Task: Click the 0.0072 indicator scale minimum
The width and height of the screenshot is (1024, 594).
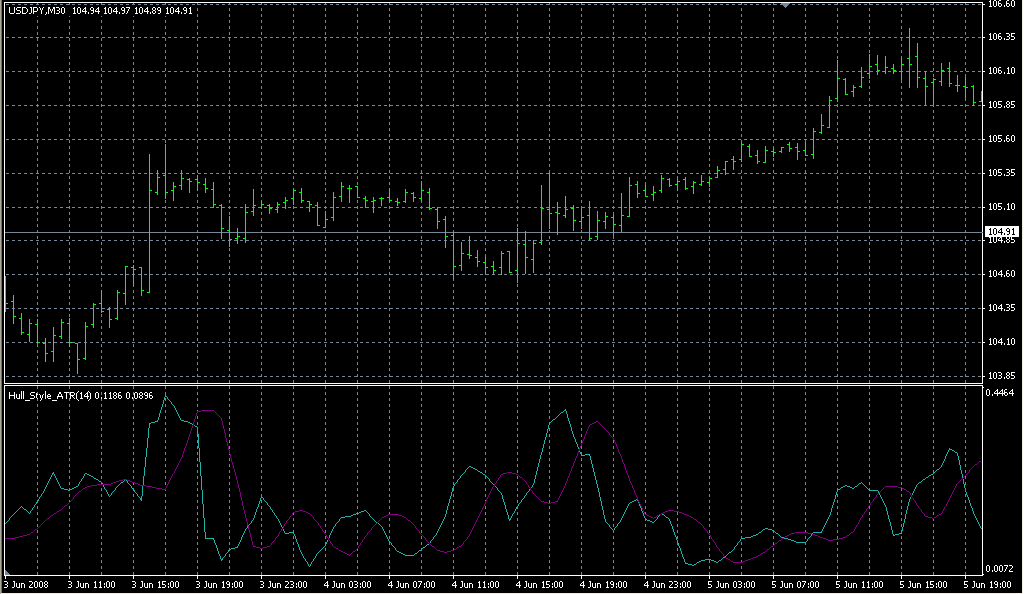Action: (1001, 567)
